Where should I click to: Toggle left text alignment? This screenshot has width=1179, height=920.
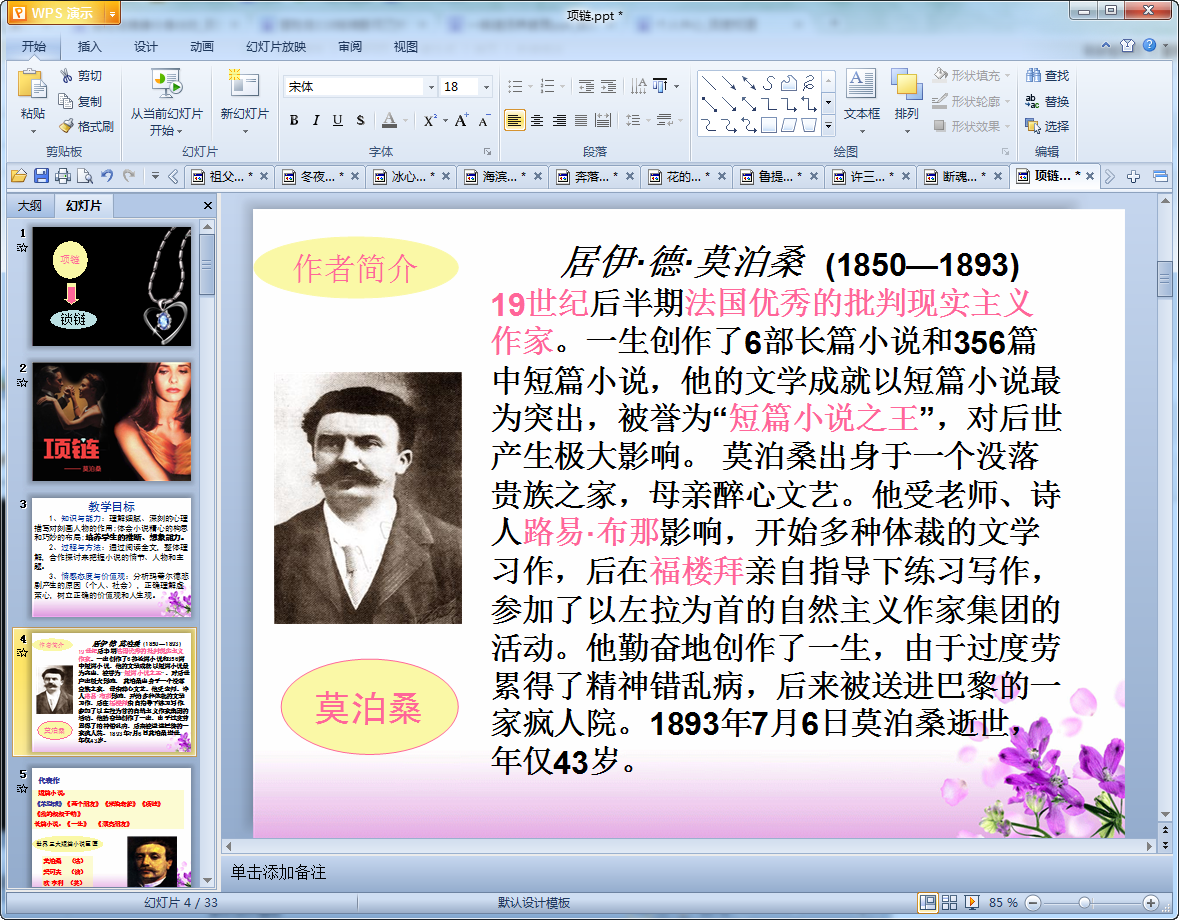[x=514, y=121]
